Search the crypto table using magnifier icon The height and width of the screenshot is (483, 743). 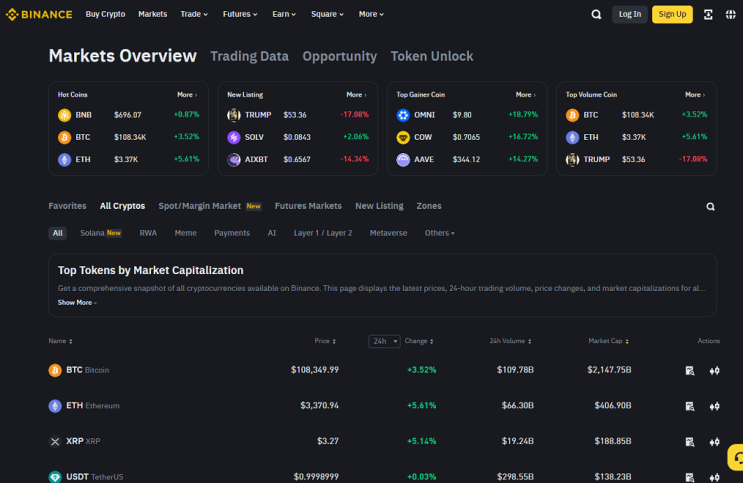(x=710, y=207)
